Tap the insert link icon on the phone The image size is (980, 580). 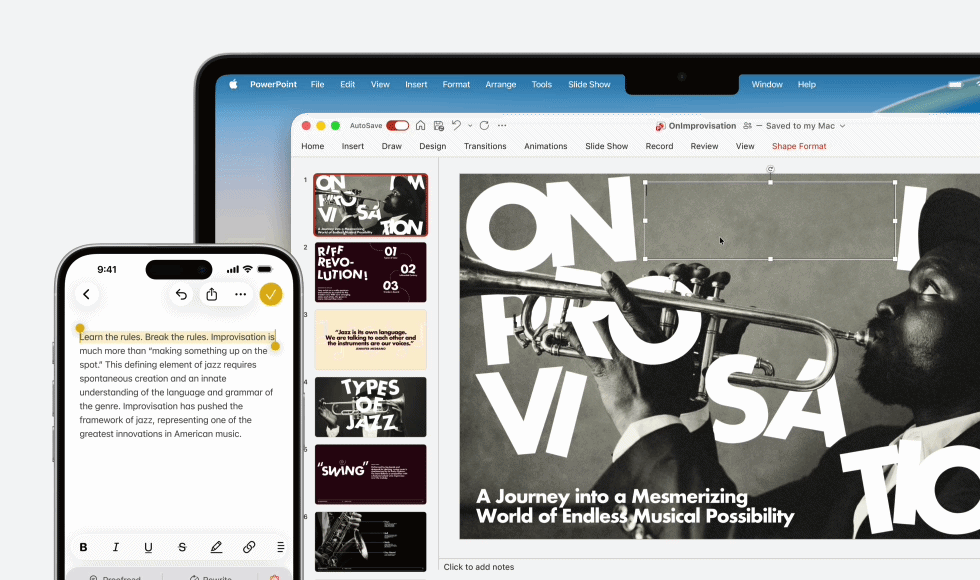click(x=249, y=548)
